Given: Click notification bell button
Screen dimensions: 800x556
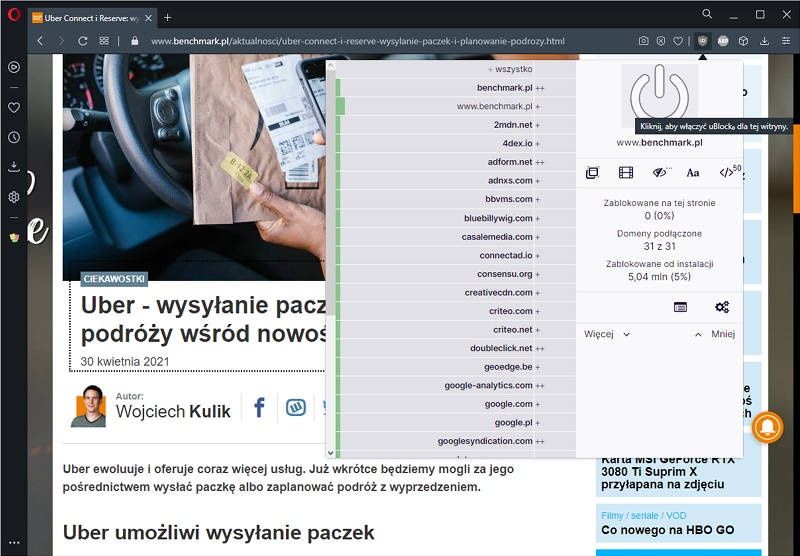Looking at the screenshot, I should click(x=767, y=427).
